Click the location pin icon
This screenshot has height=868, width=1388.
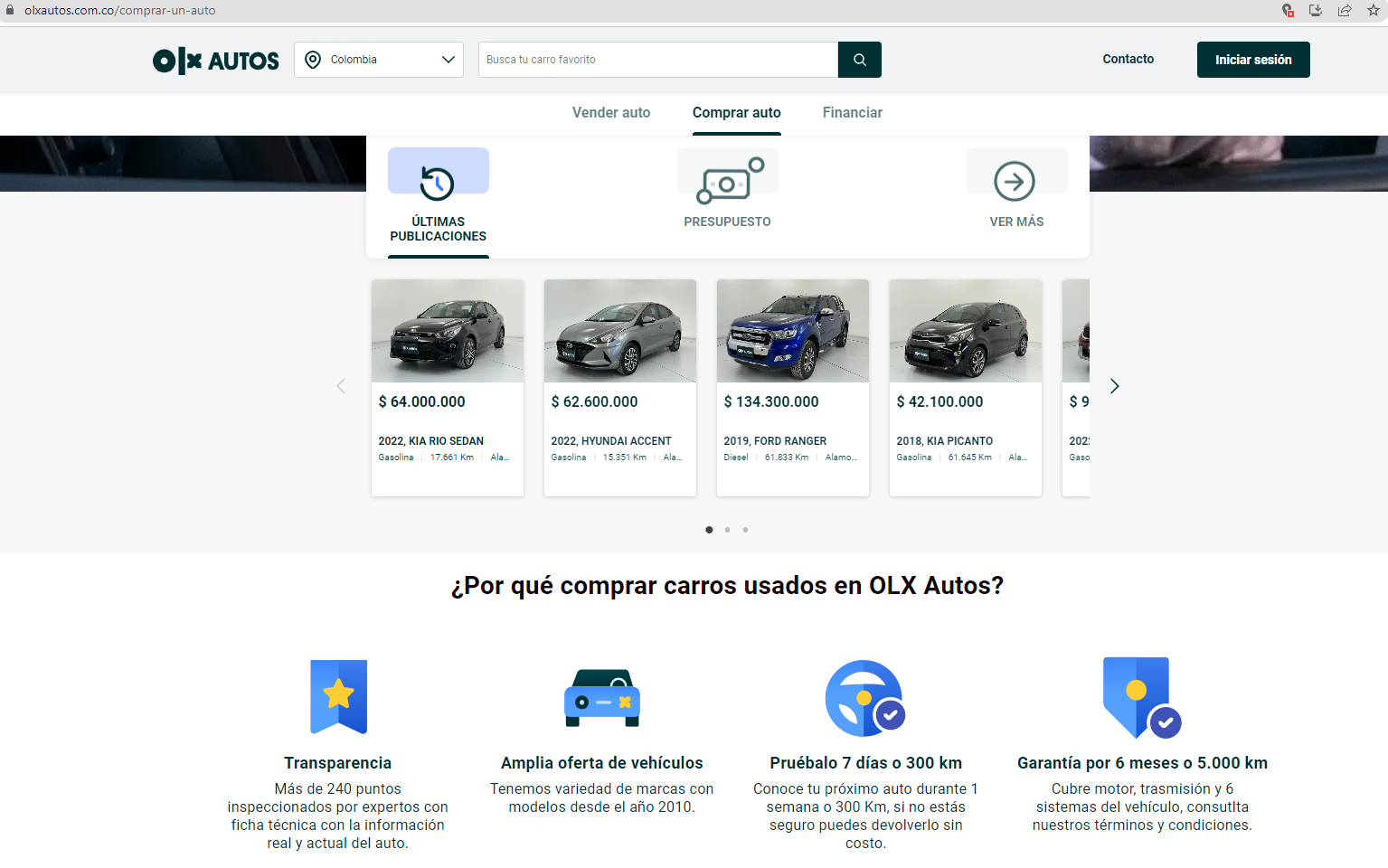(312, 59)
